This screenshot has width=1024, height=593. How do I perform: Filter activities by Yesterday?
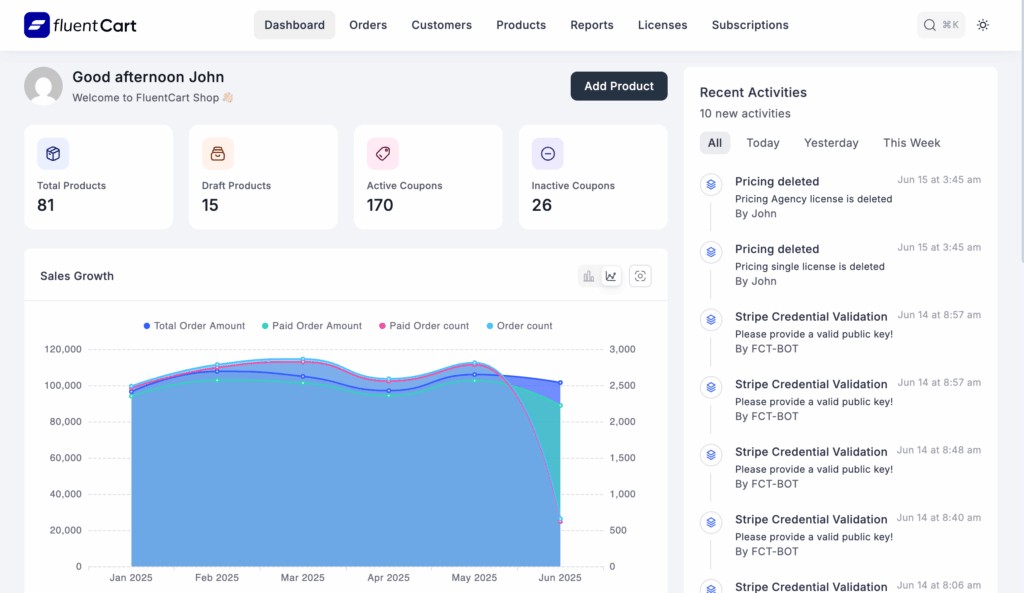coord(830,142)
